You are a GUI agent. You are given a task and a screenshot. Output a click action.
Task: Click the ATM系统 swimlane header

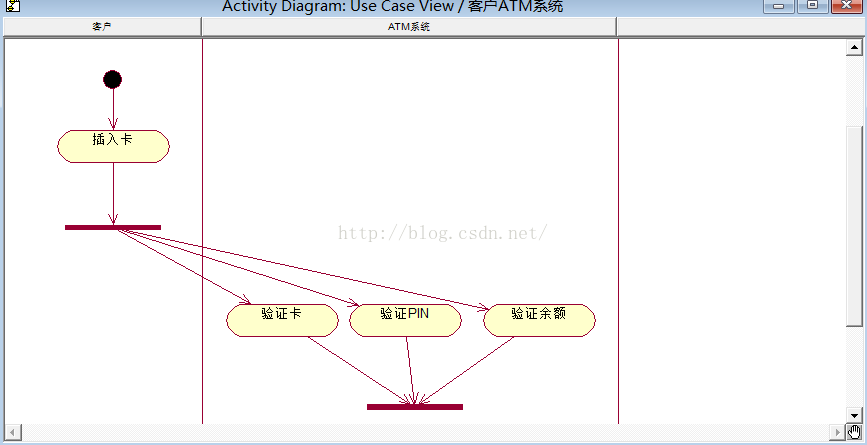[x=409, y=27]
